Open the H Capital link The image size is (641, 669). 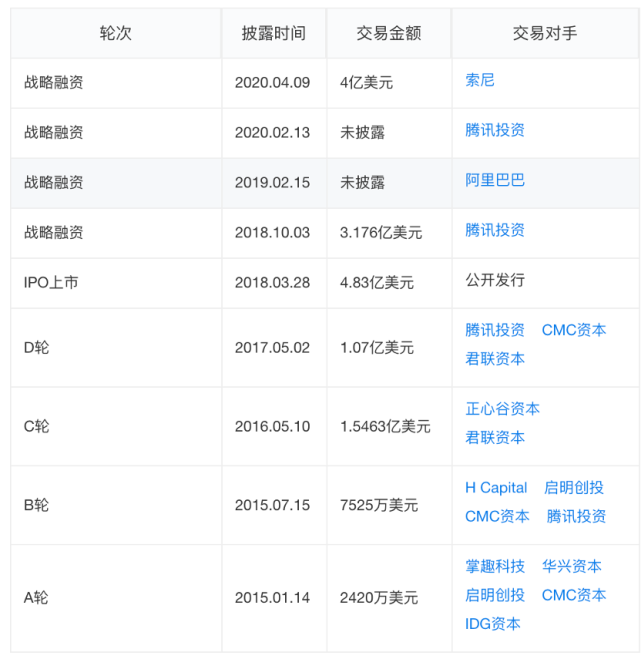click(x=495, y=487)
